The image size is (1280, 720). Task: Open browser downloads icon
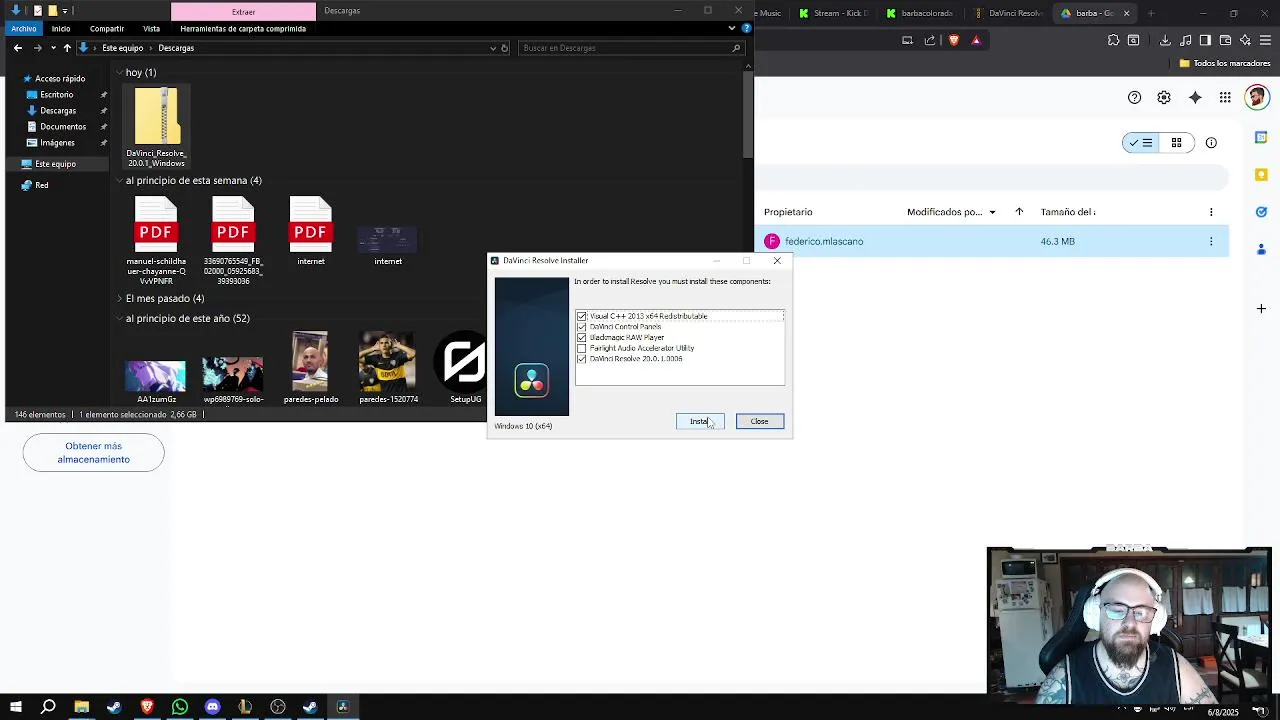[1165, 40]
